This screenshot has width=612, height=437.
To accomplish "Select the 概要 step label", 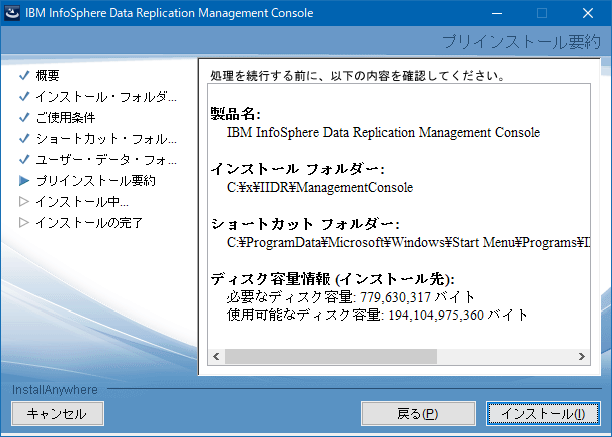I will 47,75.
